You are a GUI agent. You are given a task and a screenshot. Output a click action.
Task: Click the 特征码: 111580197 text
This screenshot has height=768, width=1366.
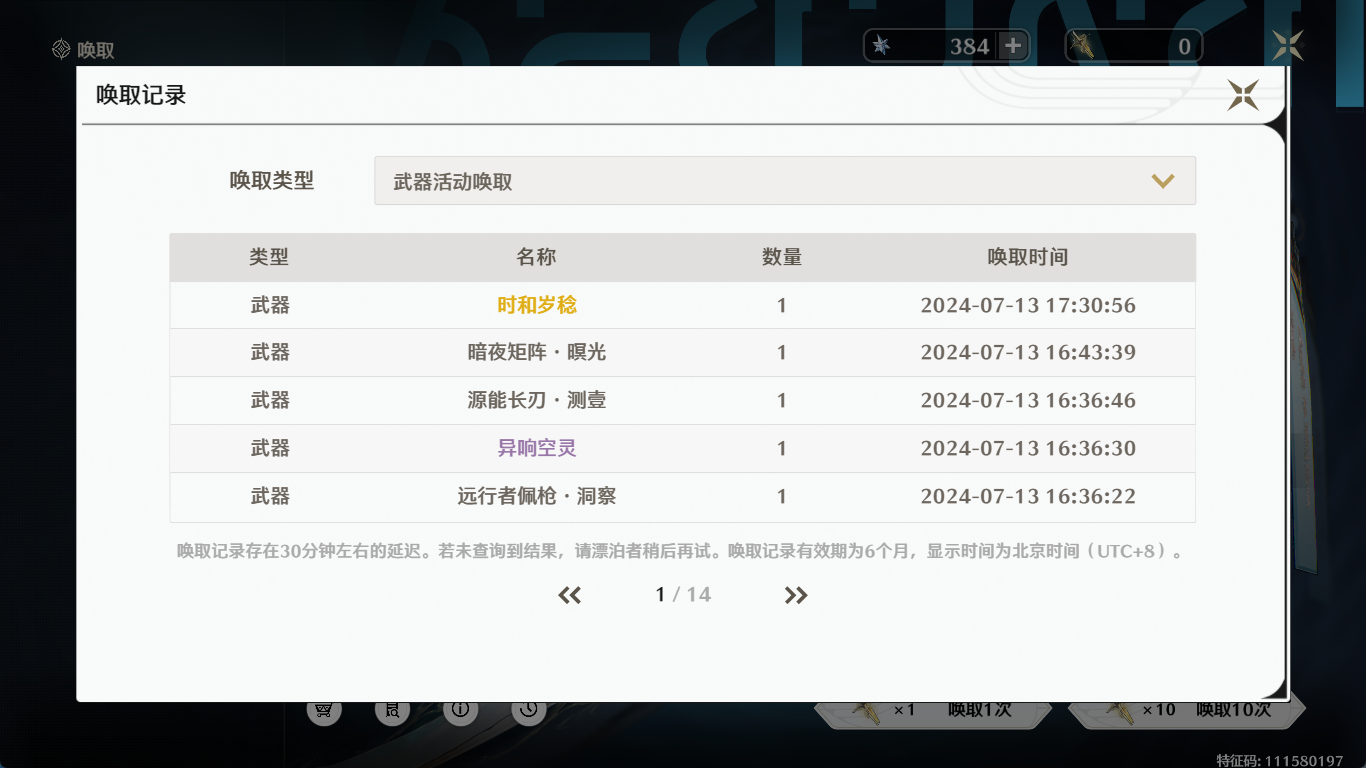[1280, 760]
